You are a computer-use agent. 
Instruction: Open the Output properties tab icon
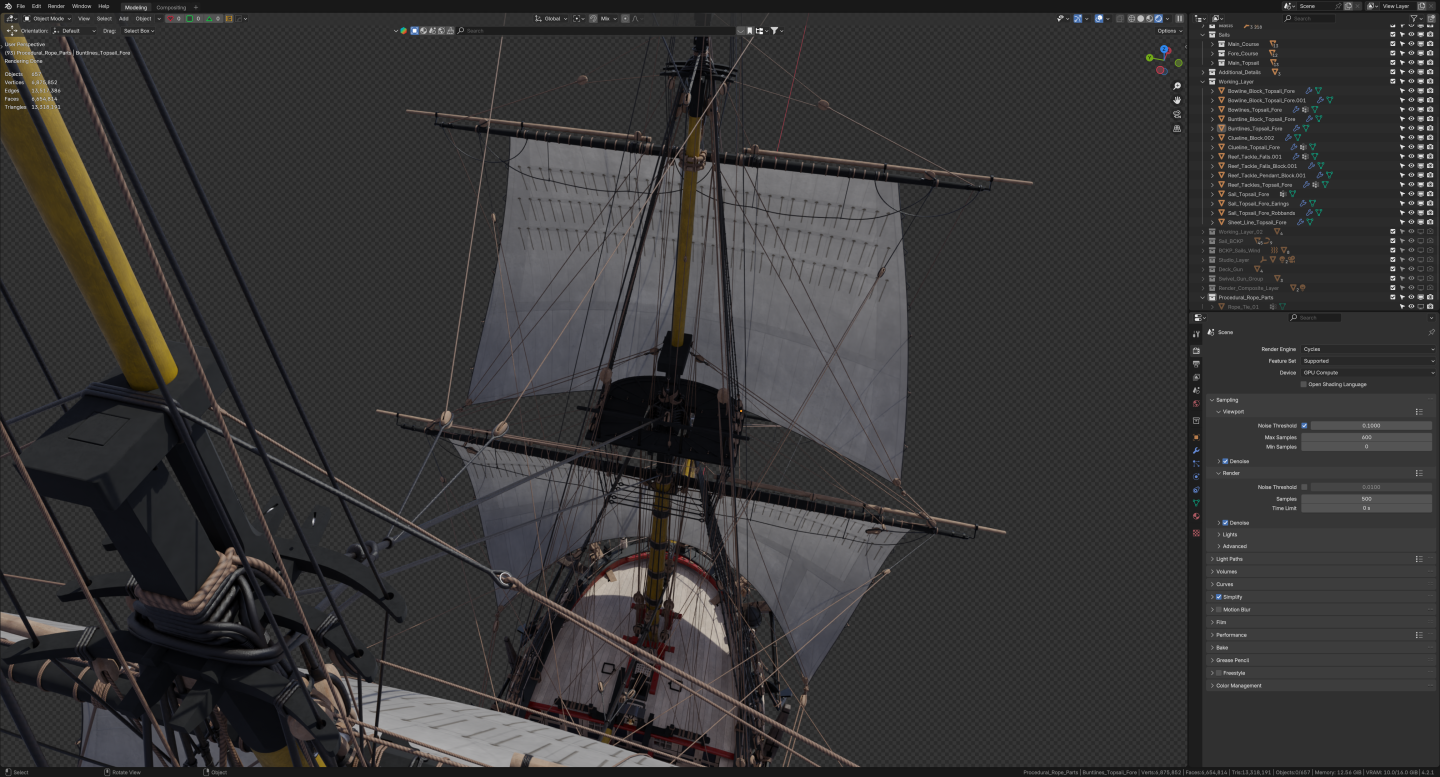1196,364
